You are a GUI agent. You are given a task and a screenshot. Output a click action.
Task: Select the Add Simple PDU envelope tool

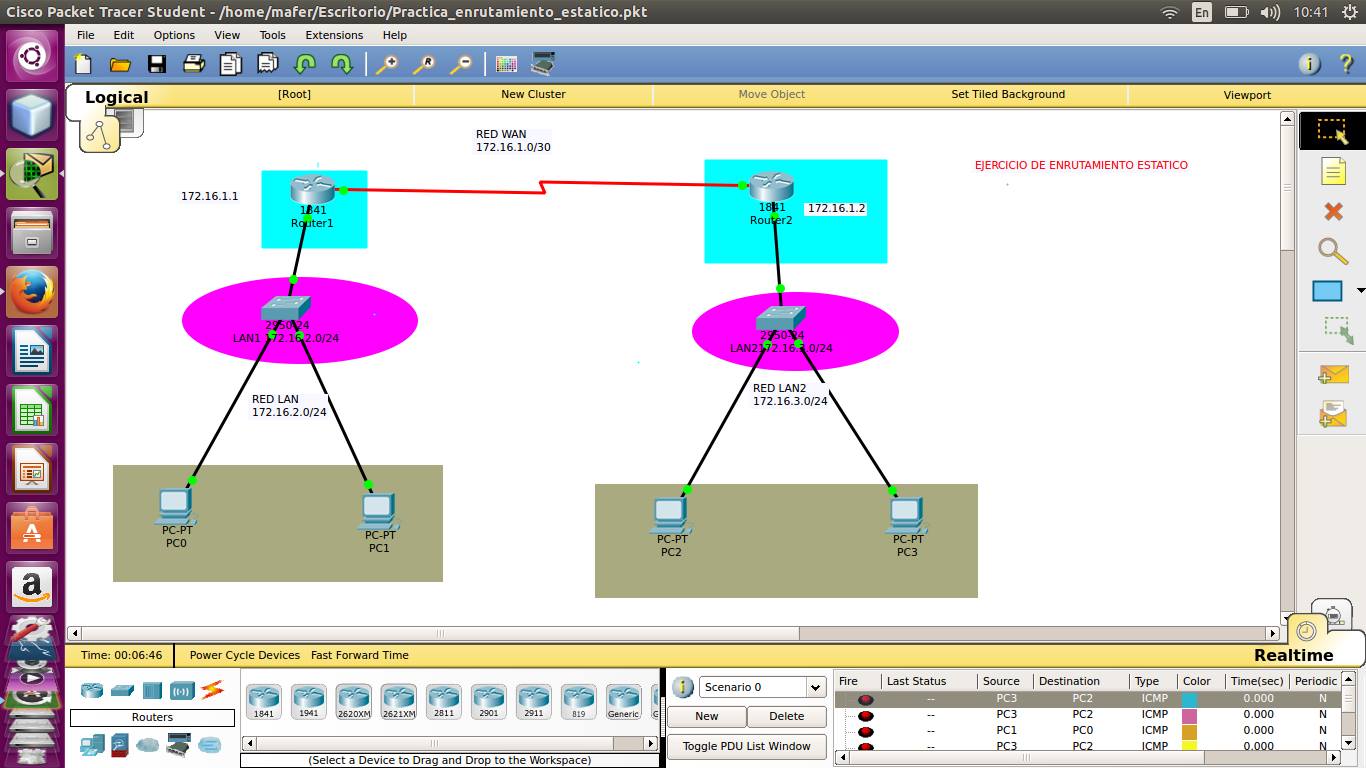coord(1333,374)
